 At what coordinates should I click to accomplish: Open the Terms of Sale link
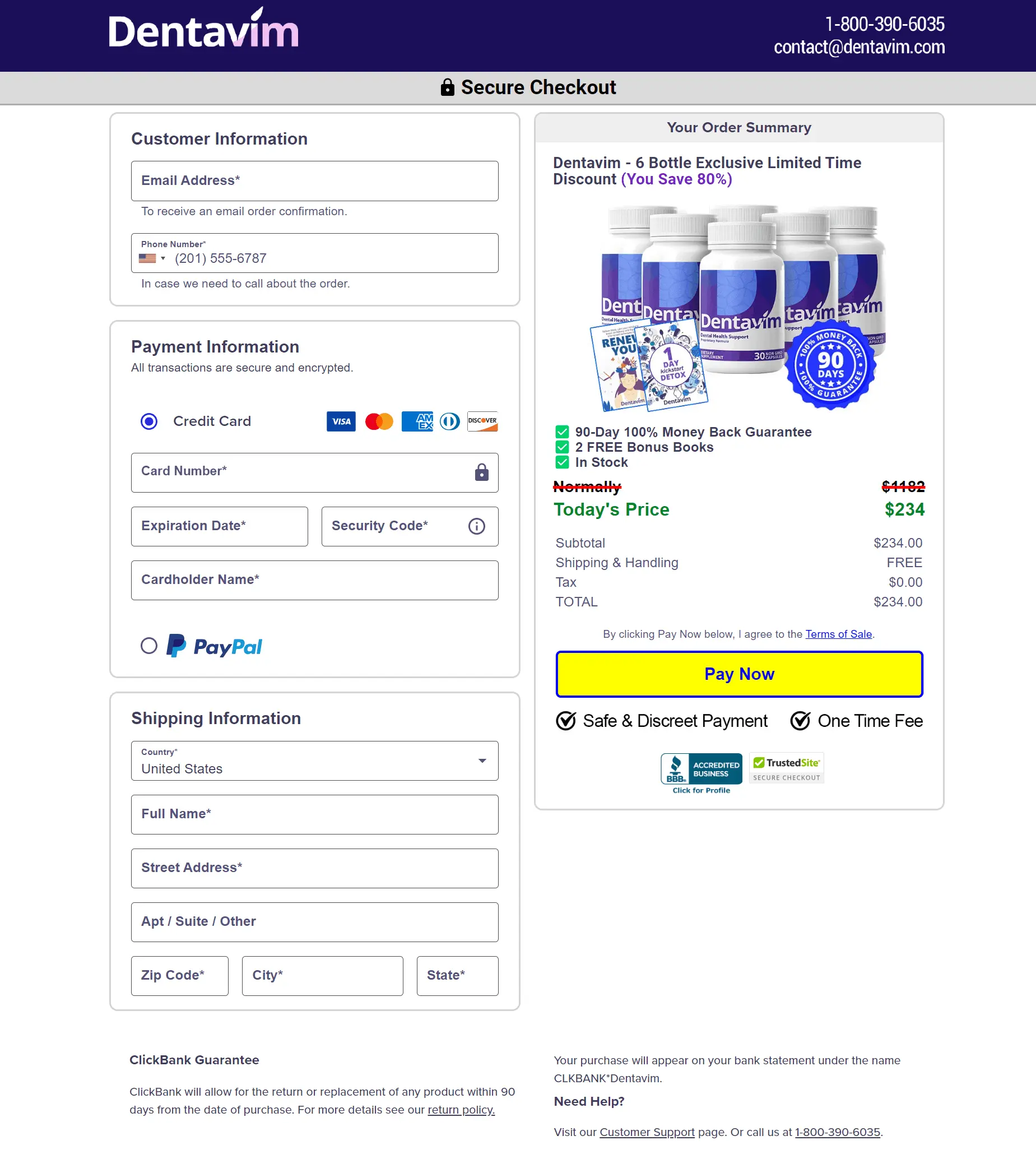coord(838,634)
